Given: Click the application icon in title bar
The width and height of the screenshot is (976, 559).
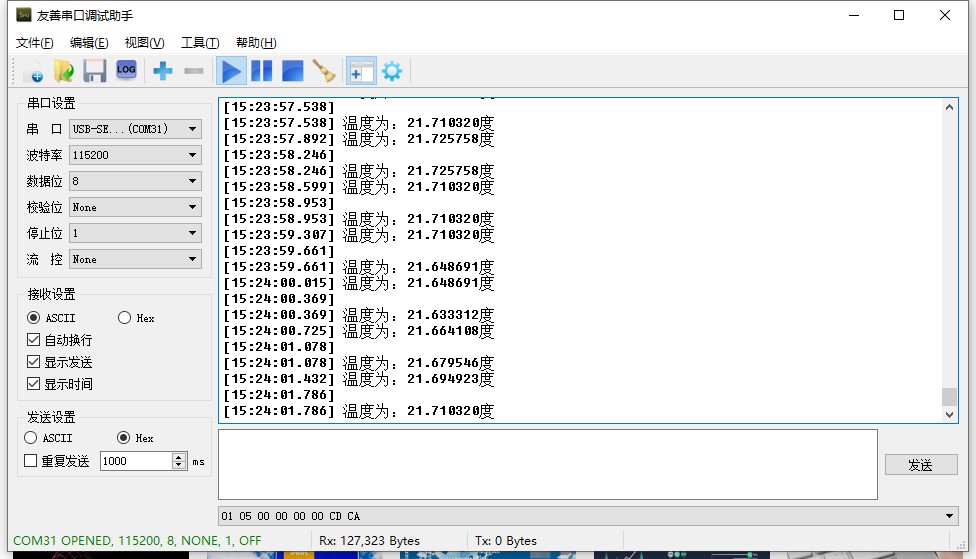Looking at the screenshot, I should (x=24, y=15).
